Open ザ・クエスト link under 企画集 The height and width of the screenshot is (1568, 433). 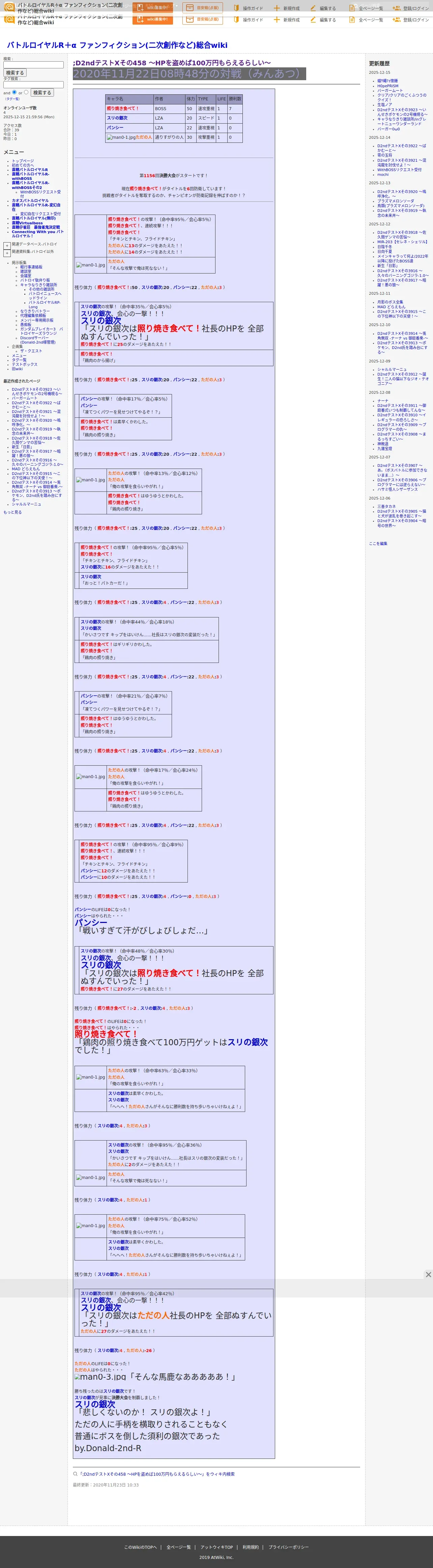click(31, 351)
